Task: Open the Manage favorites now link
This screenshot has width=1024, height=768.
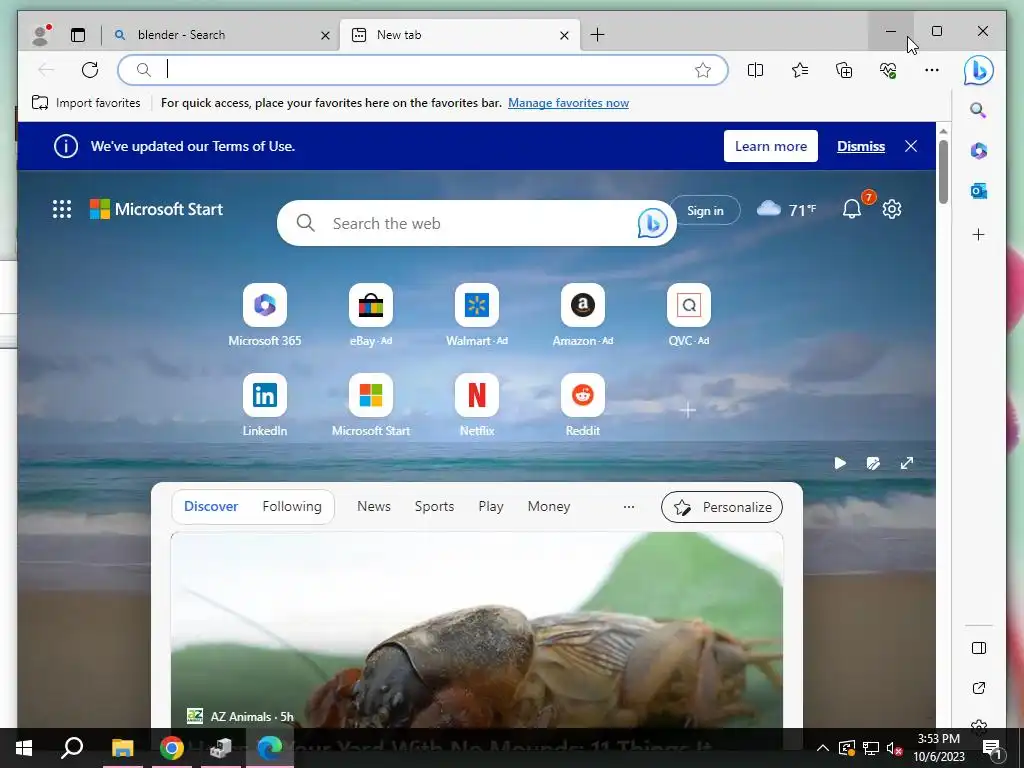Action: 568,103
